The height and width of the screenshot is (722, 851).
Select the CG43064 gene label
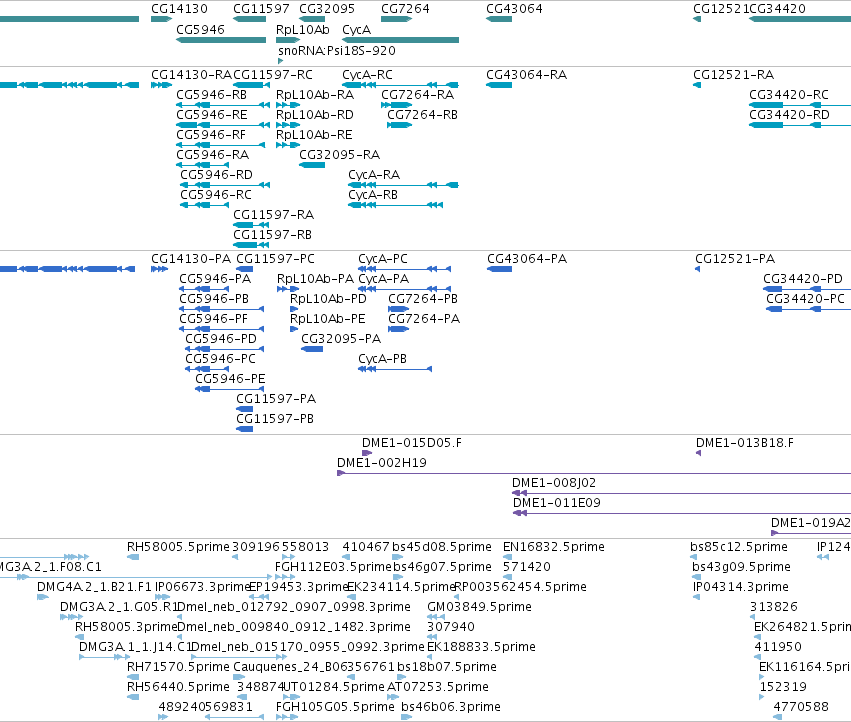pos(514,9)
